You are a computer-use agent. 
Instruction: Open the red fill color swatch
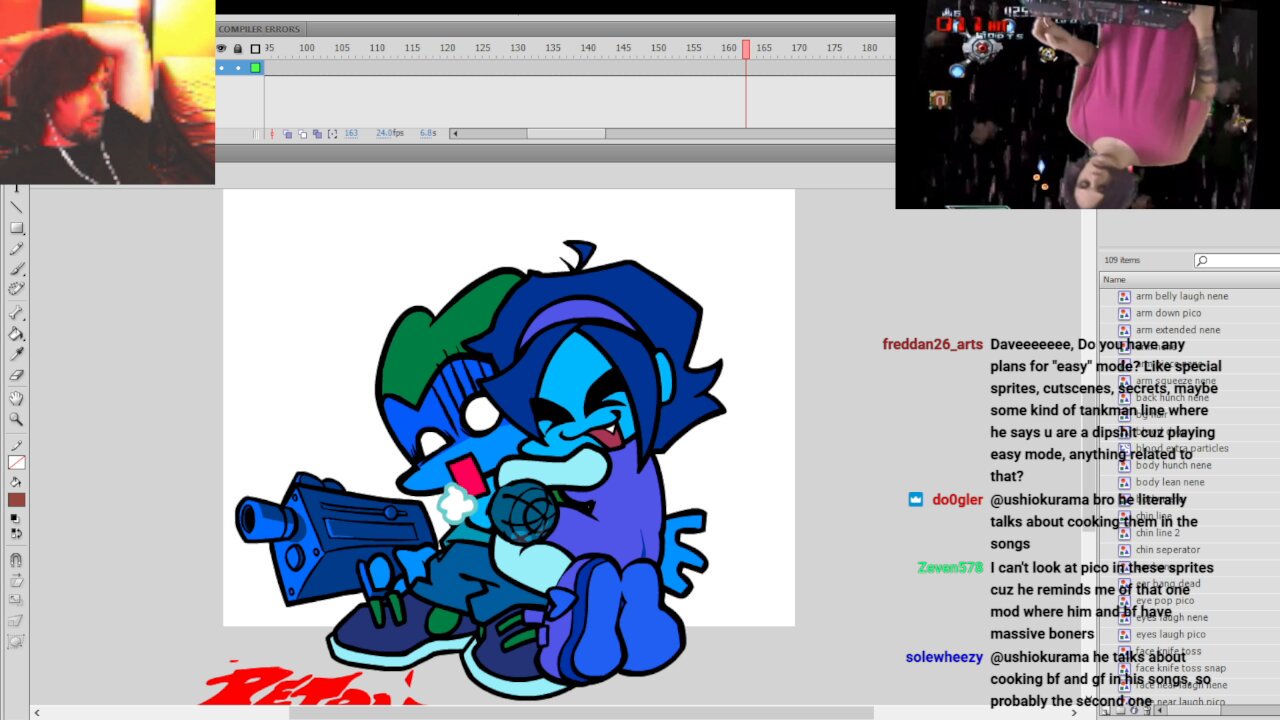pyautogui.click(x=16, y=500)
